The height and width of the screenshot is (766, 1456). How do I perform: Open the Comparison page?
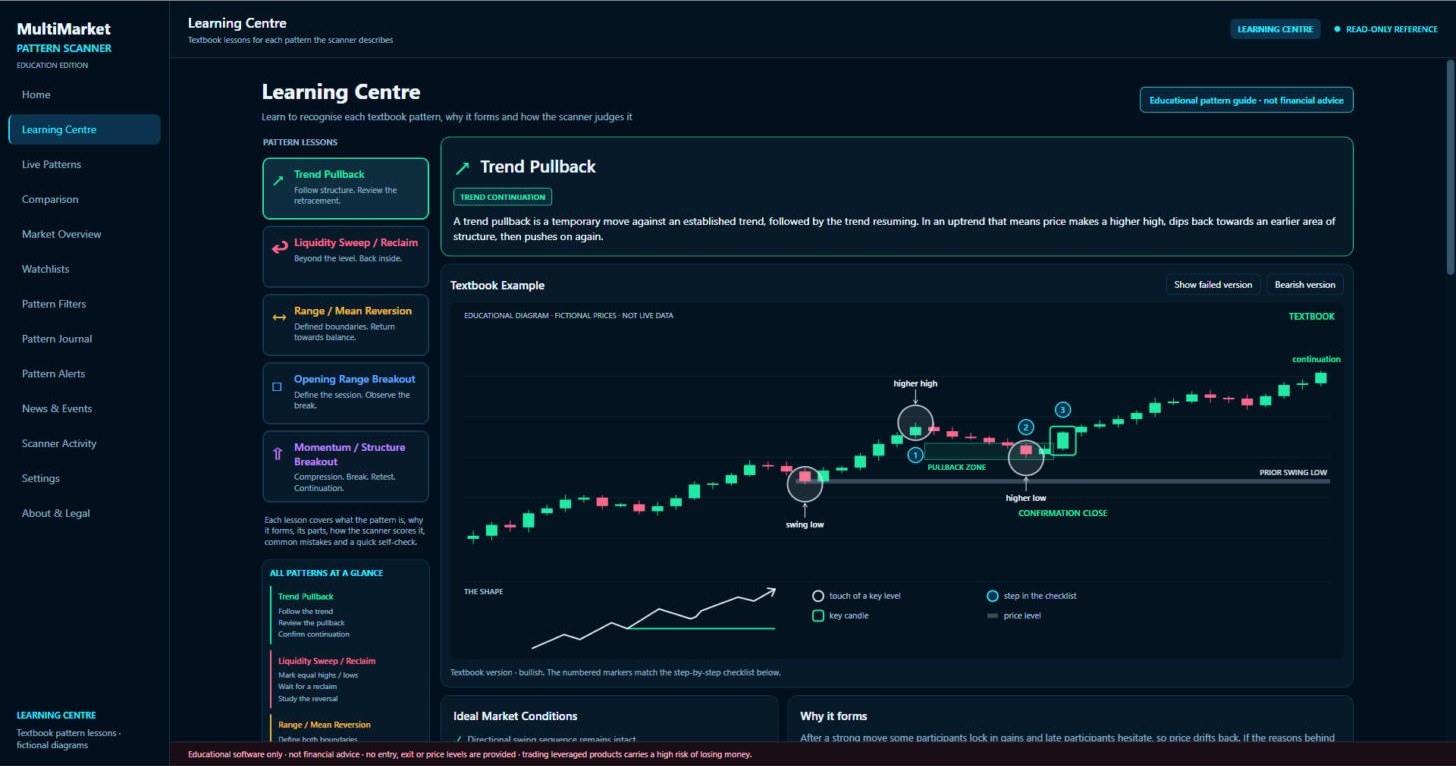pos(84,200)
